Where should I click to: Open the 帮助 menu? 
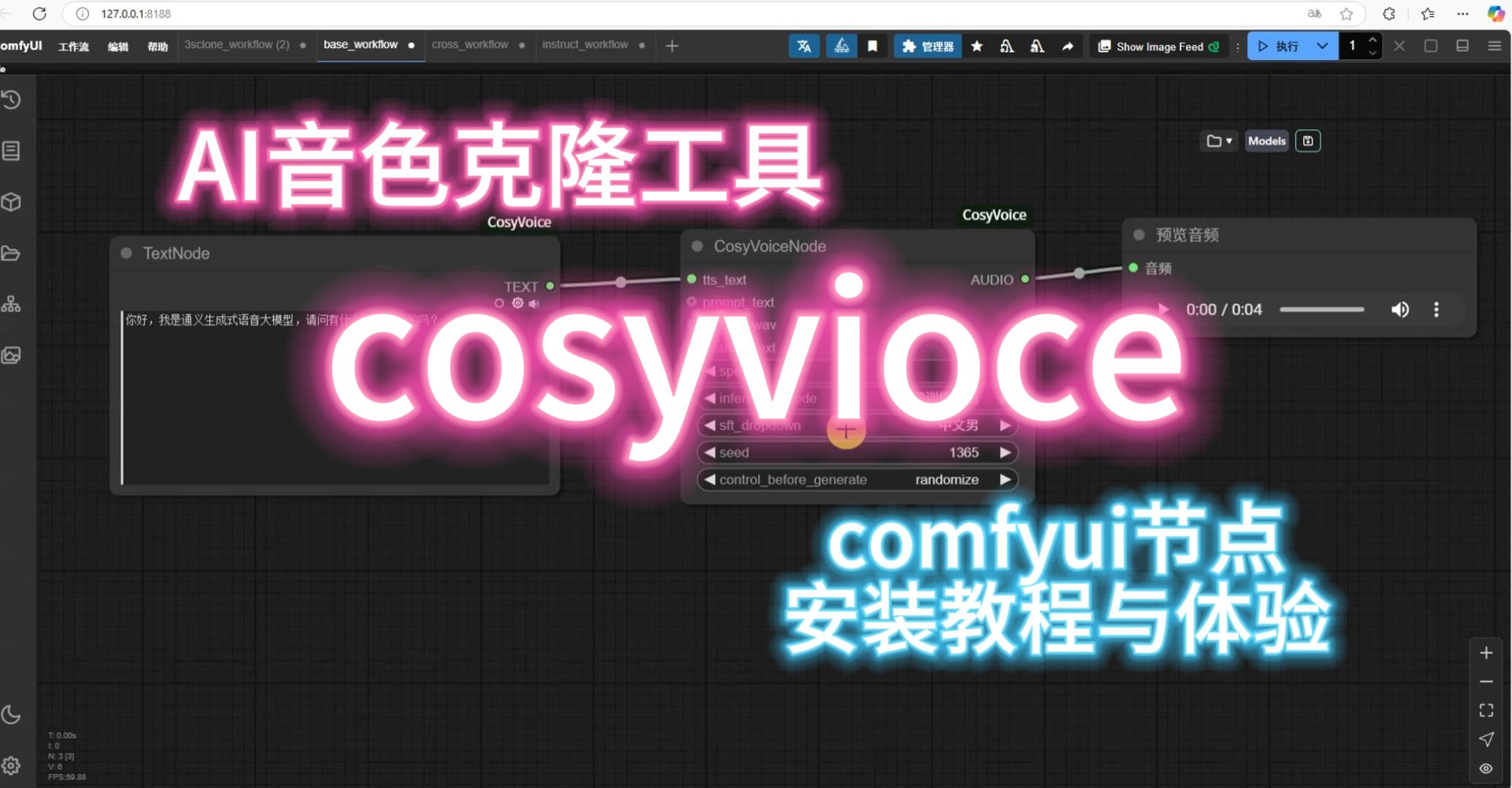158,47
